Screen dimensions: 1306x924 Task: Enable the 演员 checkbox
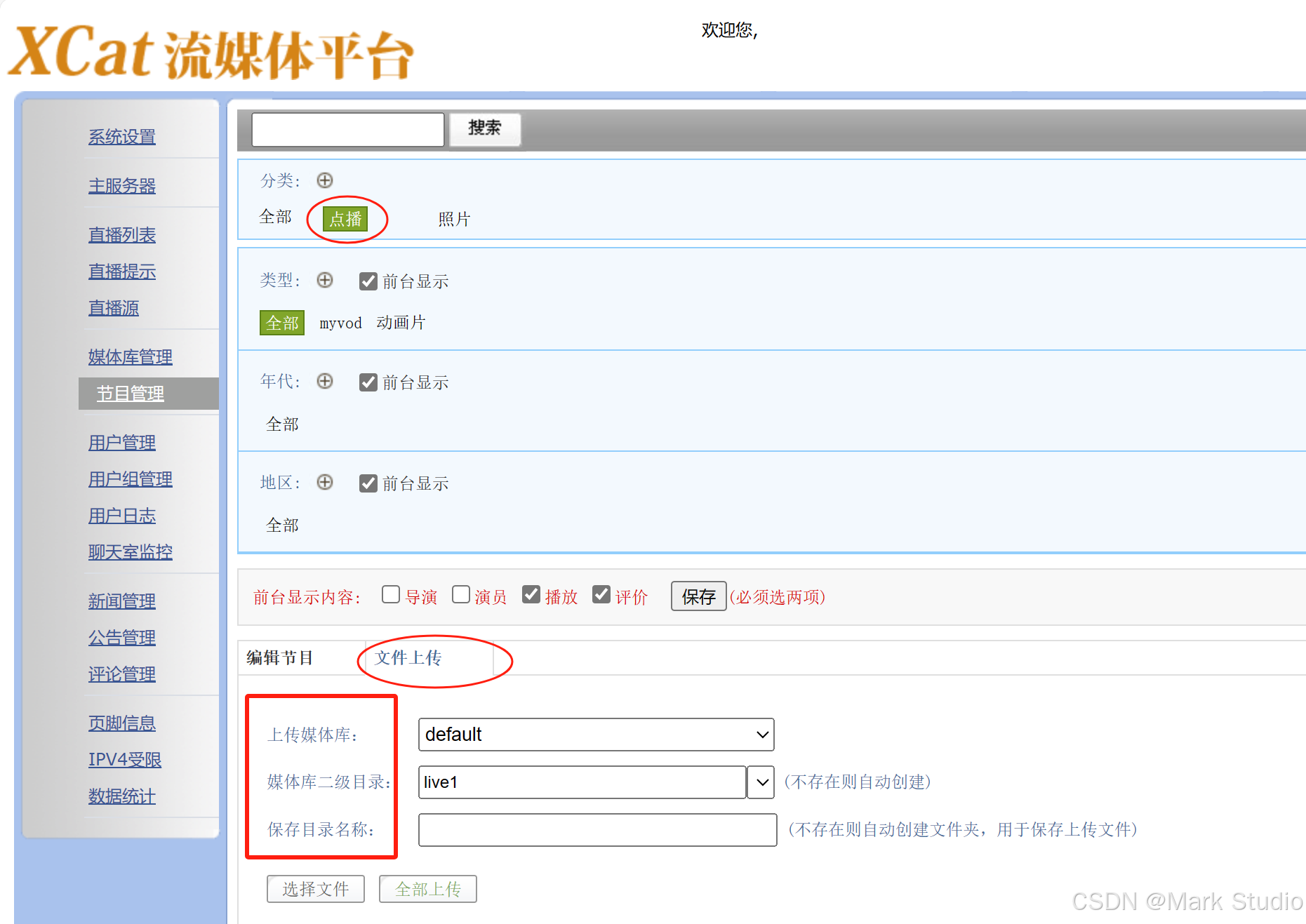[461, 595]
